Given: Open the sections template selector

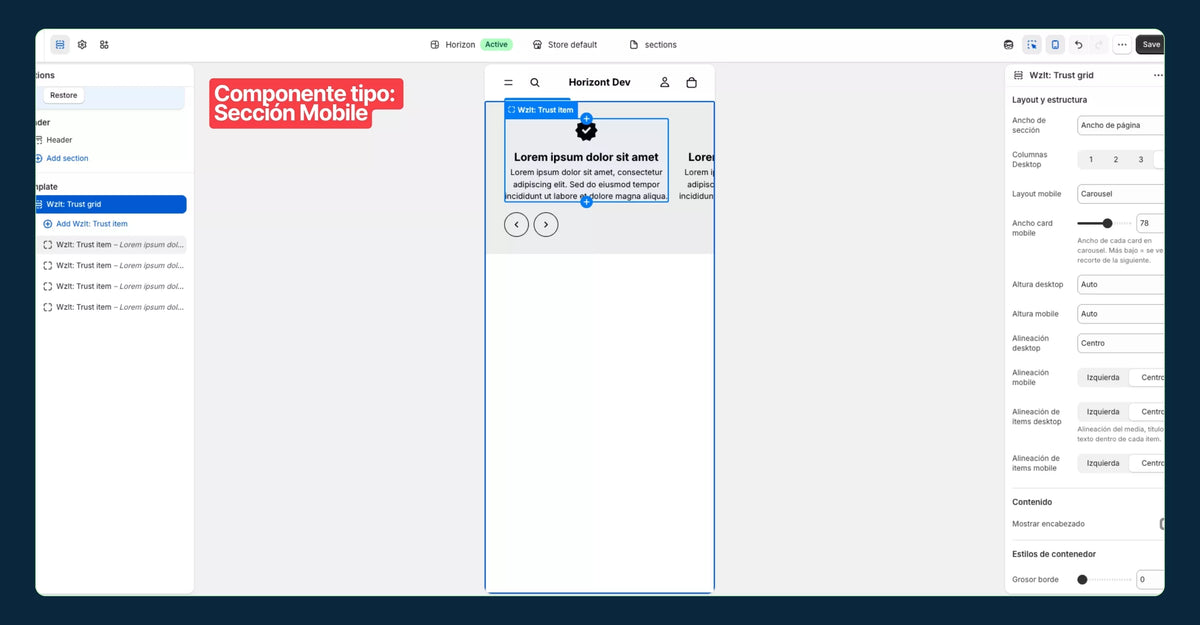Looking at the screenshot, I should point(654,45).
